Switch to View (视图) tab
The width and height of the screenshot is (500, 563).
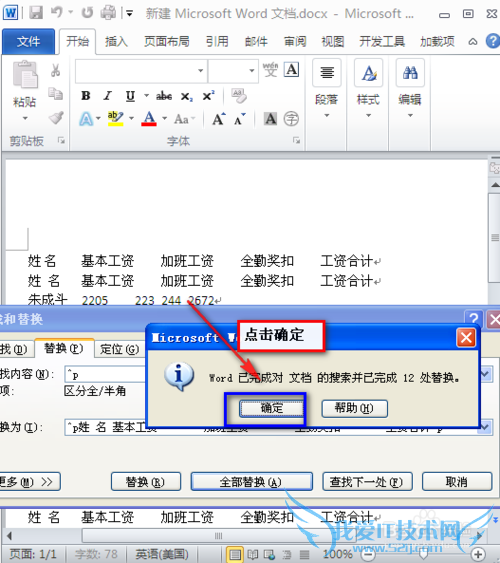pyautogui.click(x=333, y=41)
